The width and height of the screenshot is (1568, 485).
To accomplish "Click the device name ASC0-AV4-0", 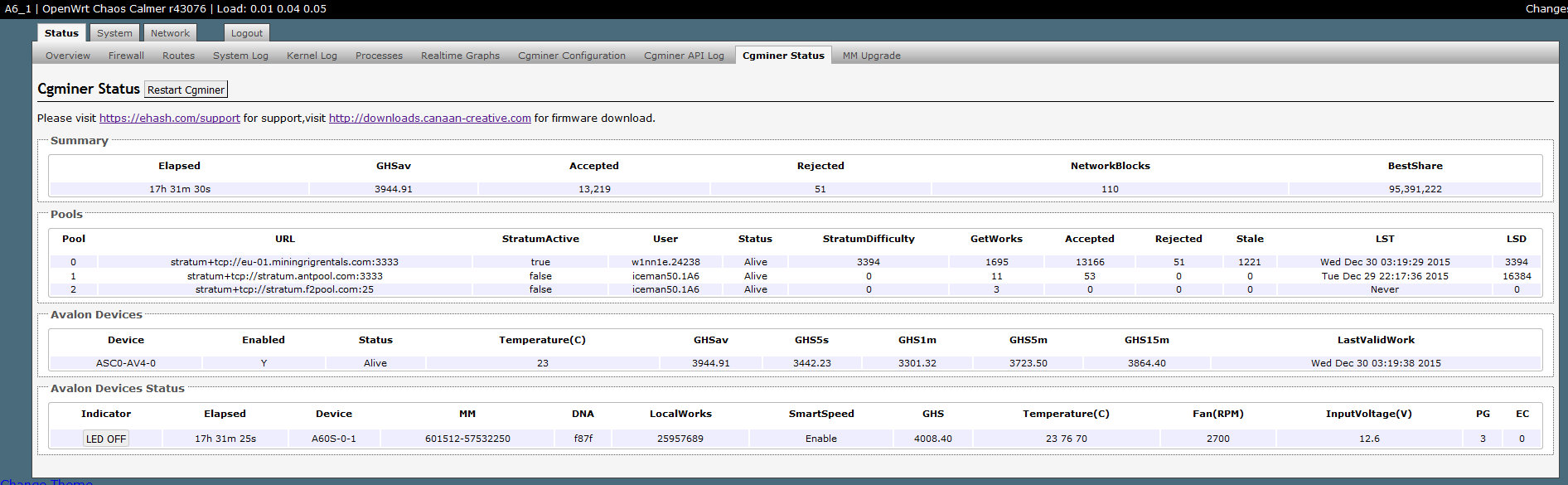I will pyautogui.click(x=126, y=363).
